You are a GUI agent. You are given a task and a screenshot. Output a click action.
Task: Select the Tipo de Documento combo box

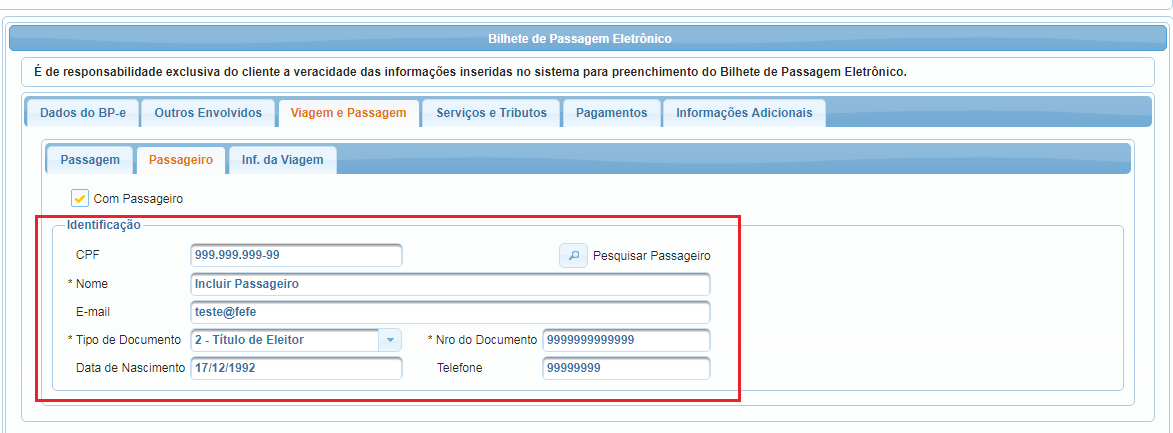296,340
